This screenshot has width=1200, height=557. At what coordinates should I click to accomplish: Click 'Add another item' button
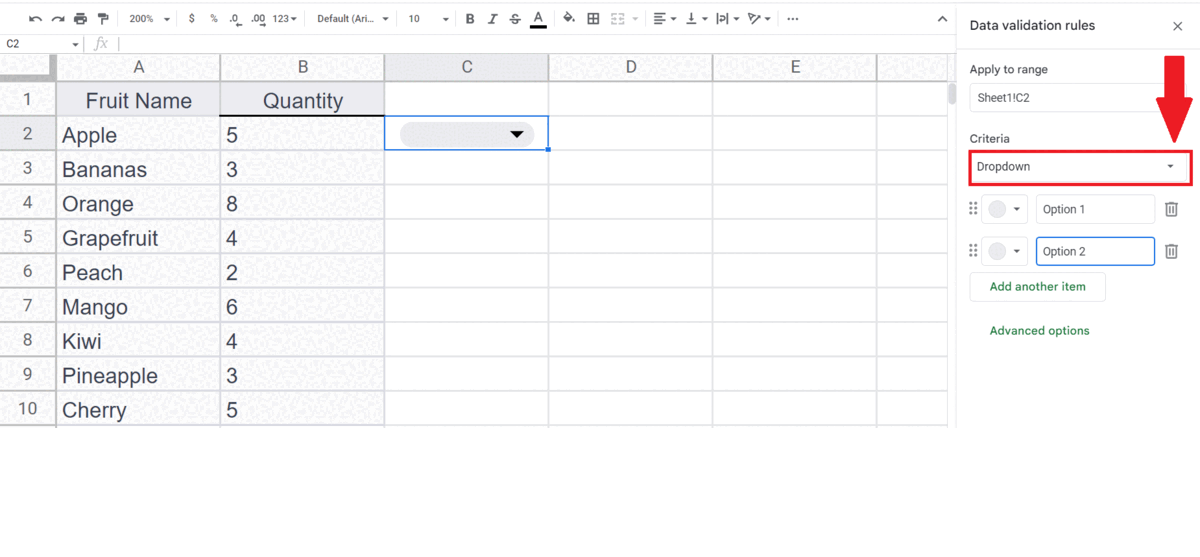pyautogui.click(x=1037, y=286)
